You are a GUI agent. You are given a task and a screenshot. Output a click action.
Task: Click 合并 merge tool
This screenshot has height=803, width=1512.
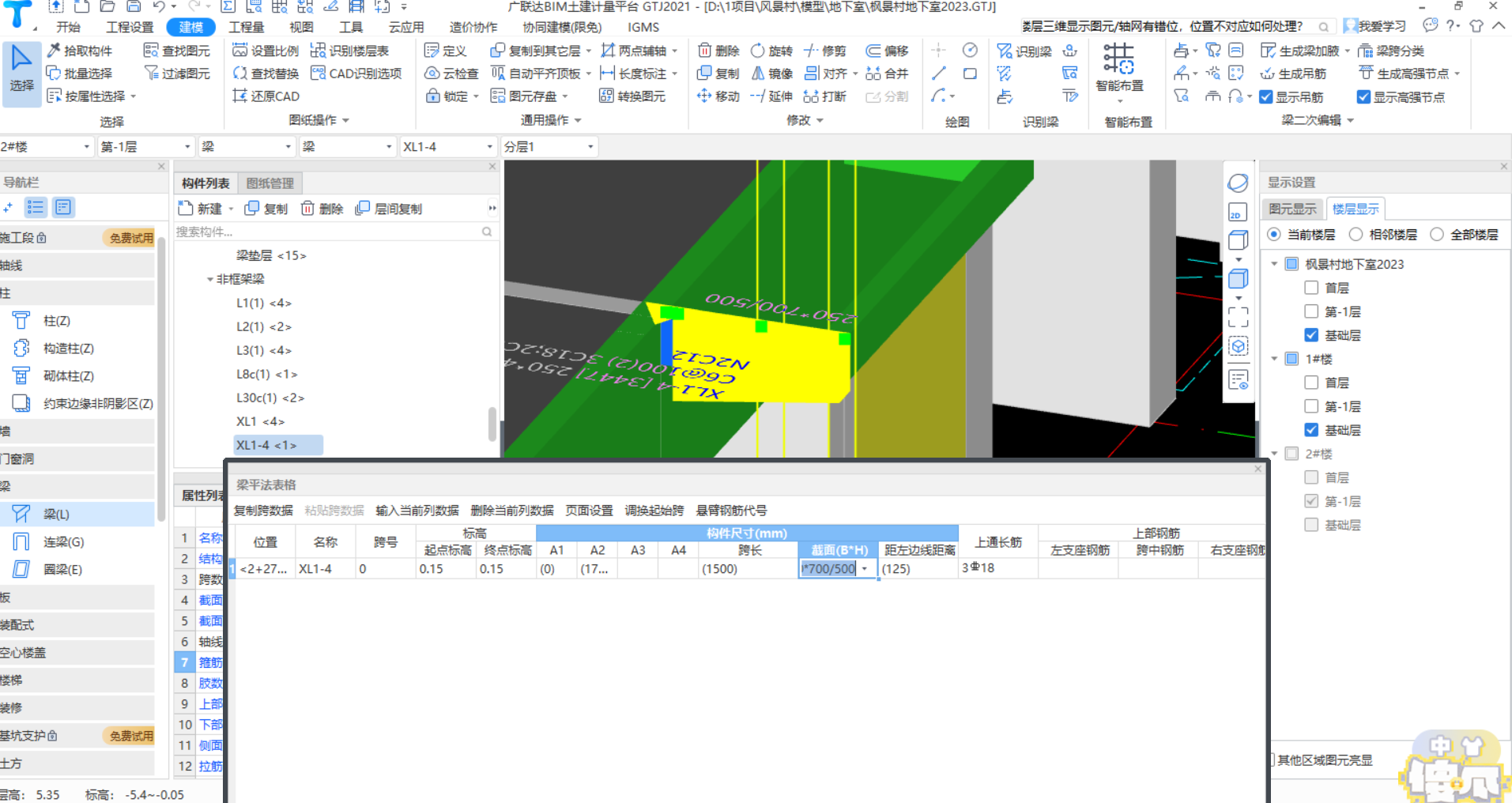click(887, 74)
